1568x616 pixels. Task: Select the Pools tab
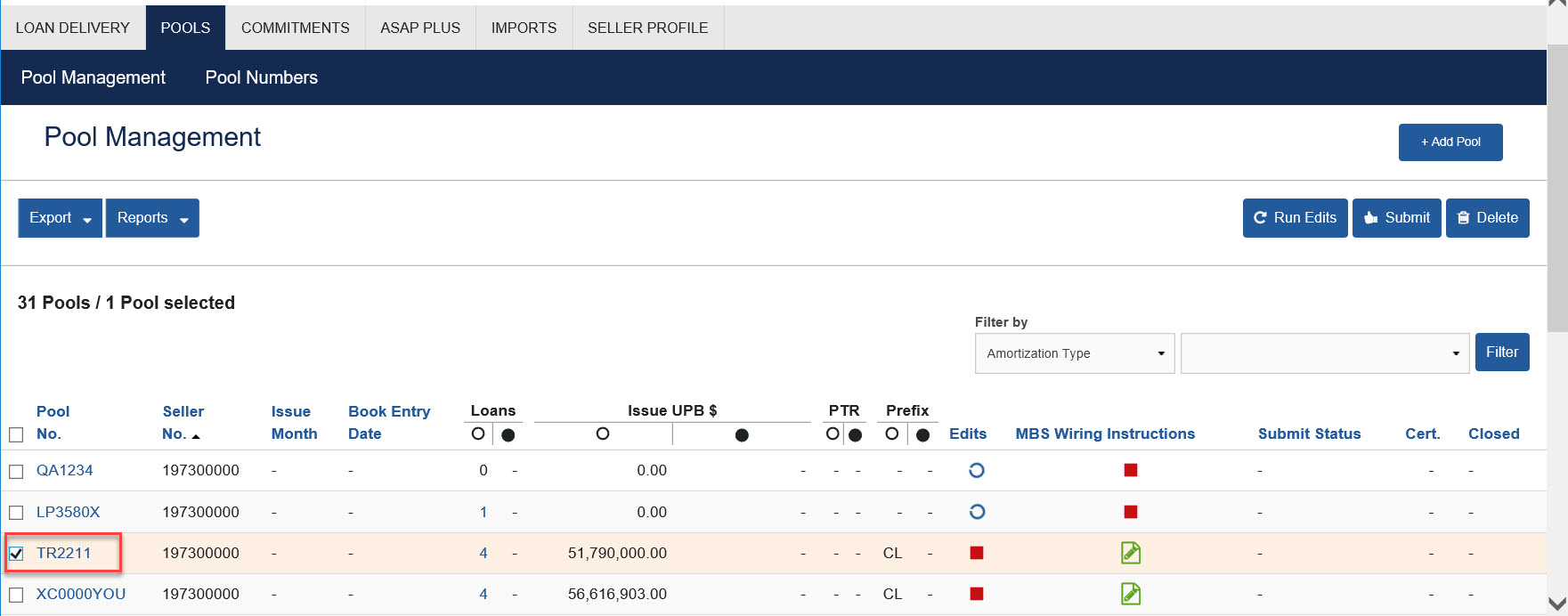tap(185, 28)
